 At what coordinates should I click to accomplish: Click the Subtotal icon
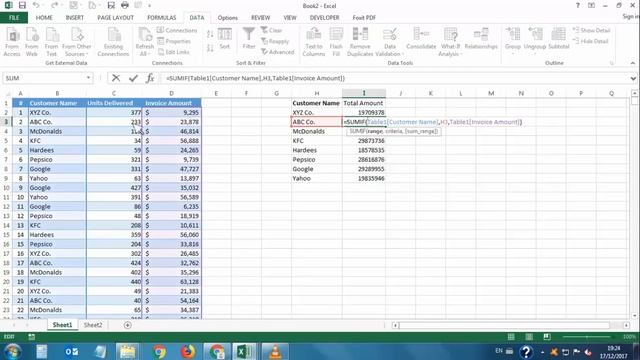coord(558,39)
